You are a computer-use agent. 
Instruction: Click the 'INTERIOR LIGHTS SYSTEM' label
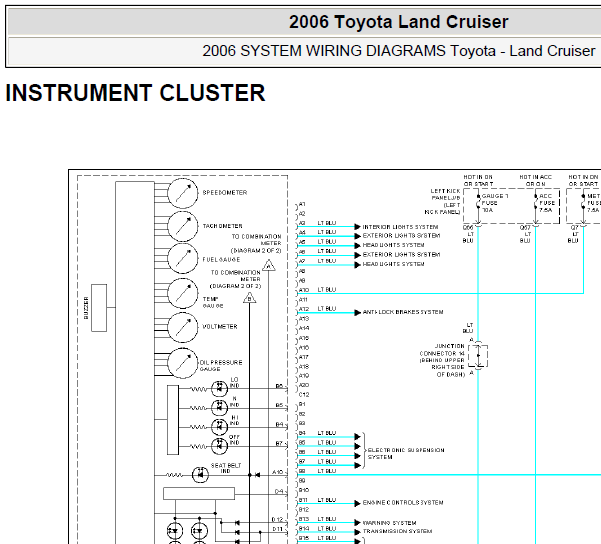pos(401,227)
